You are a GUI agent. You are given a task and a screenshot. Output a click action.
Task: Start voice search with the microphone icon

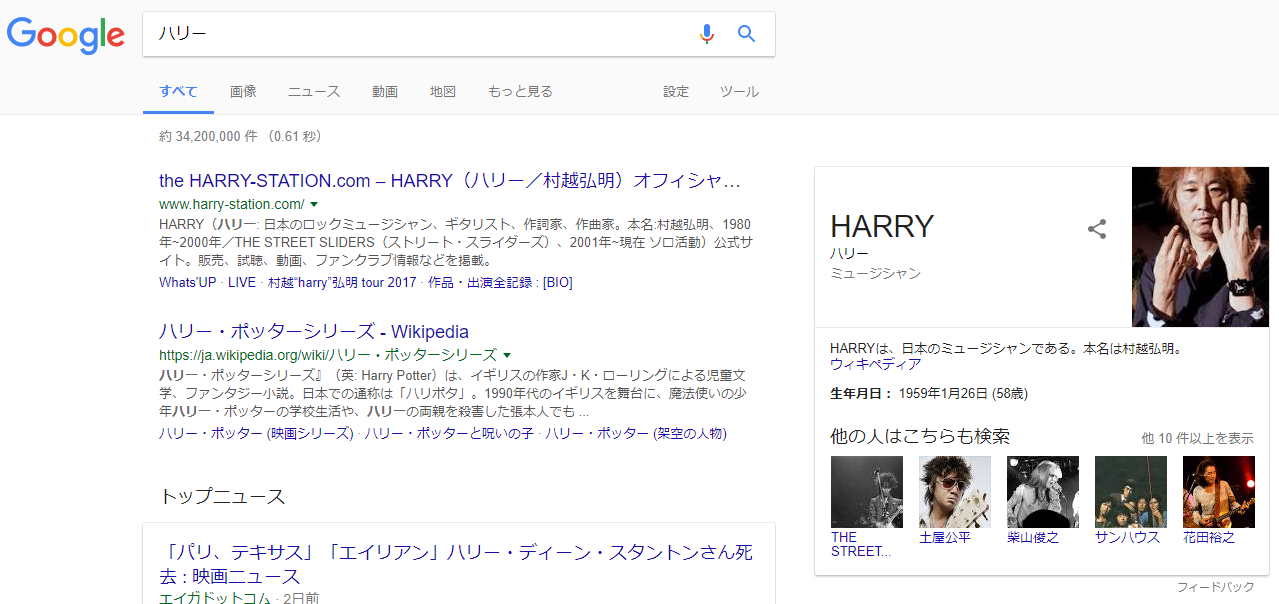coord(707,34)
